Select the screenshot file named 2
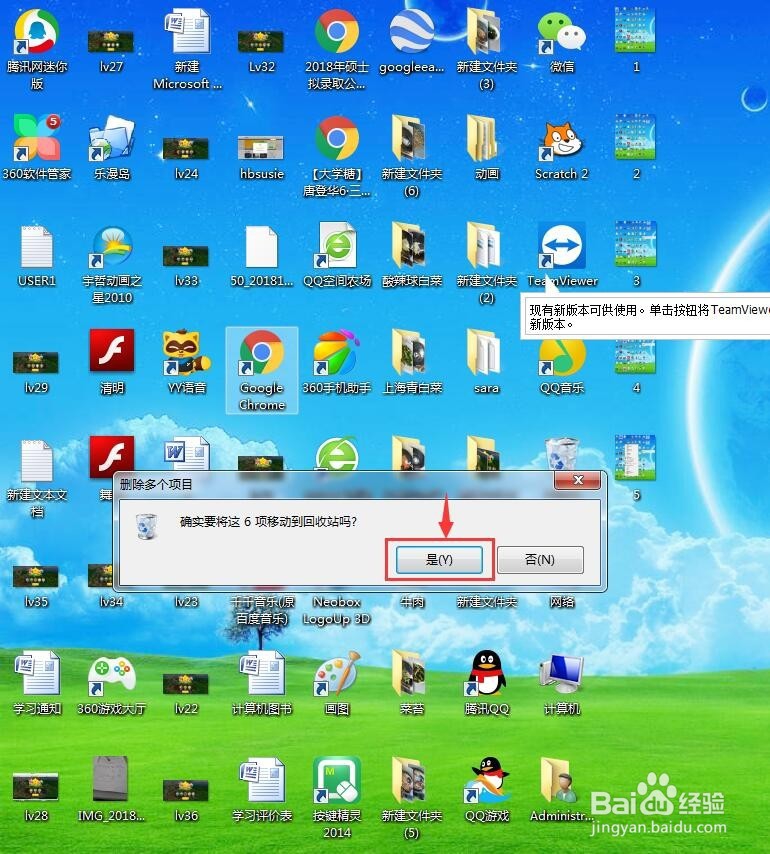The width and height of the screenshot is (770, 854). pos(635,137)
